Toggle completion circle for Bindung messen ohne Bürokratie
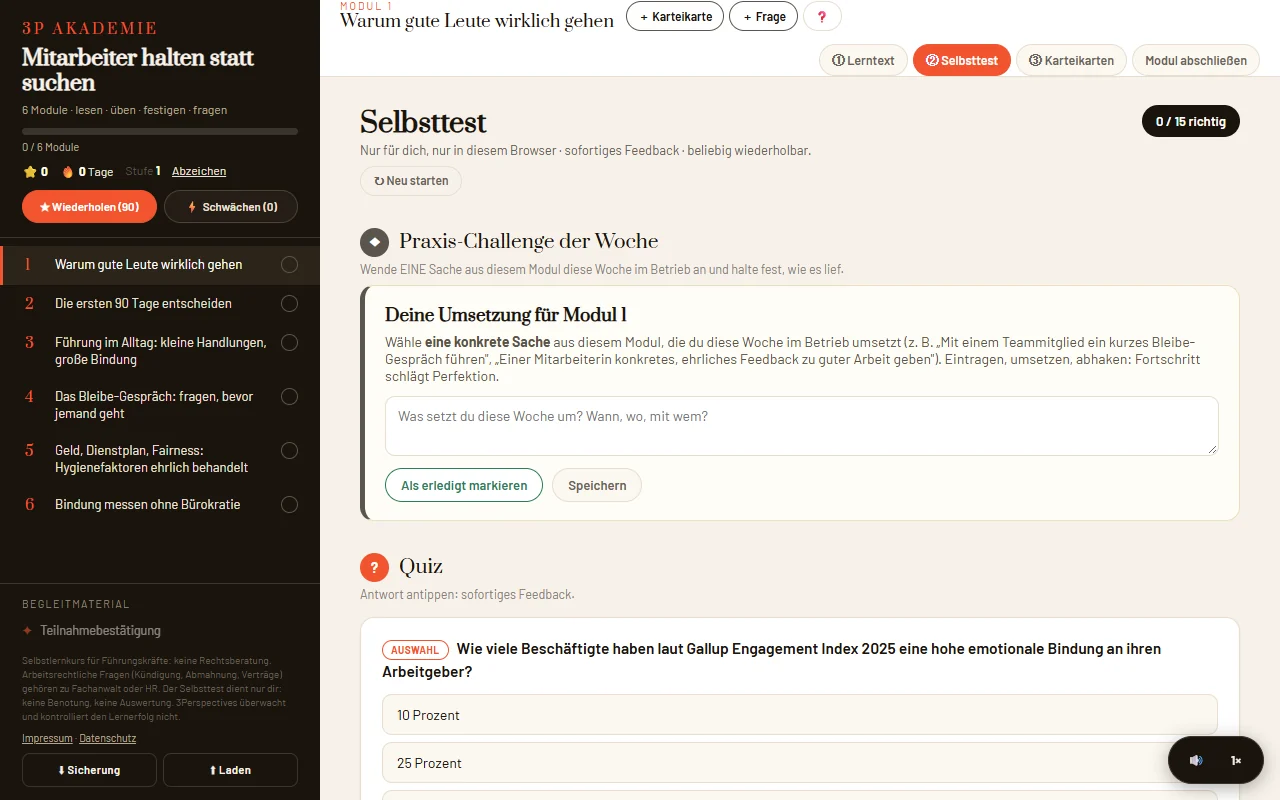 click(289, 504)
